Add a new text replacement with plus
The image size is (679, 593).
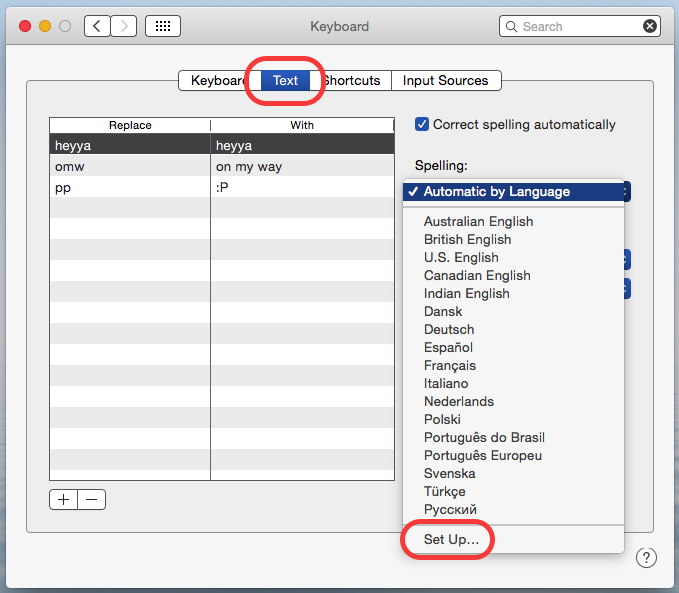(x=64, y=499)
